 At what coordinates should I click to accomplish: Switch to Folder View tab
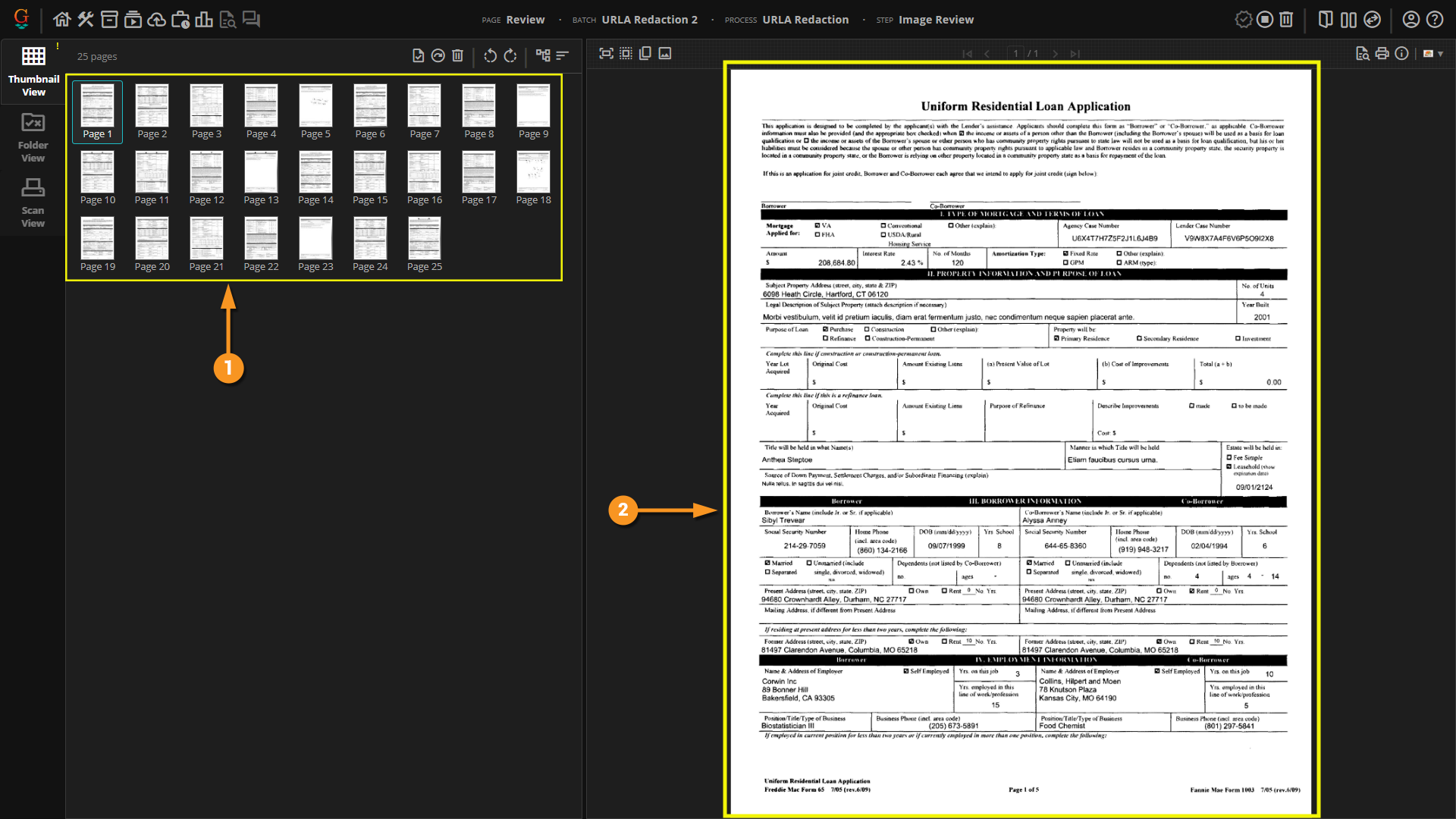coord(33,137)
